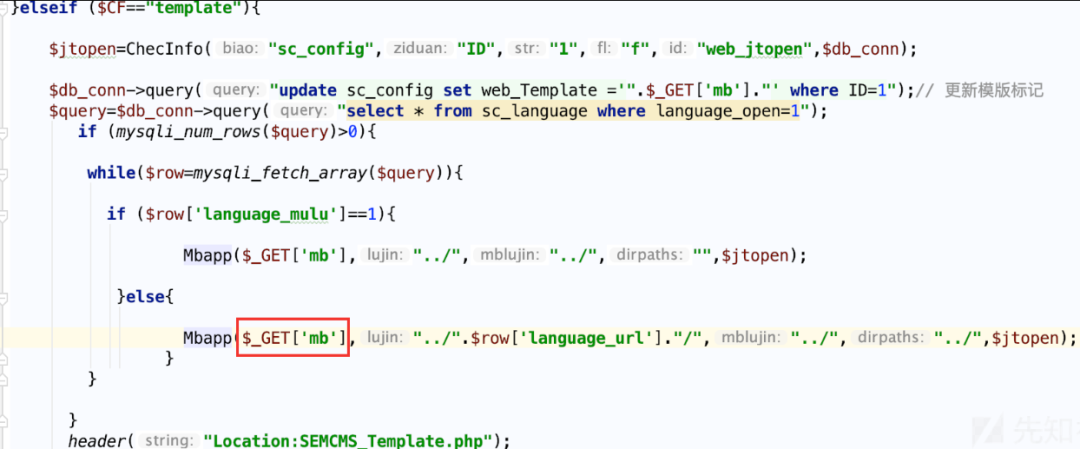
Task: Click the else keyword
Action: pos(146,296)
